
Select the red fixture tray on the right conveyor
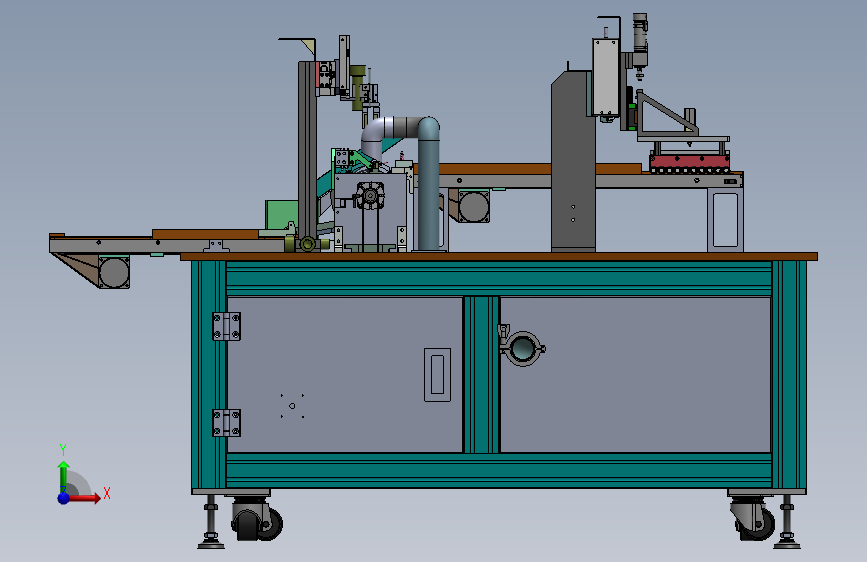coord(690,163)
